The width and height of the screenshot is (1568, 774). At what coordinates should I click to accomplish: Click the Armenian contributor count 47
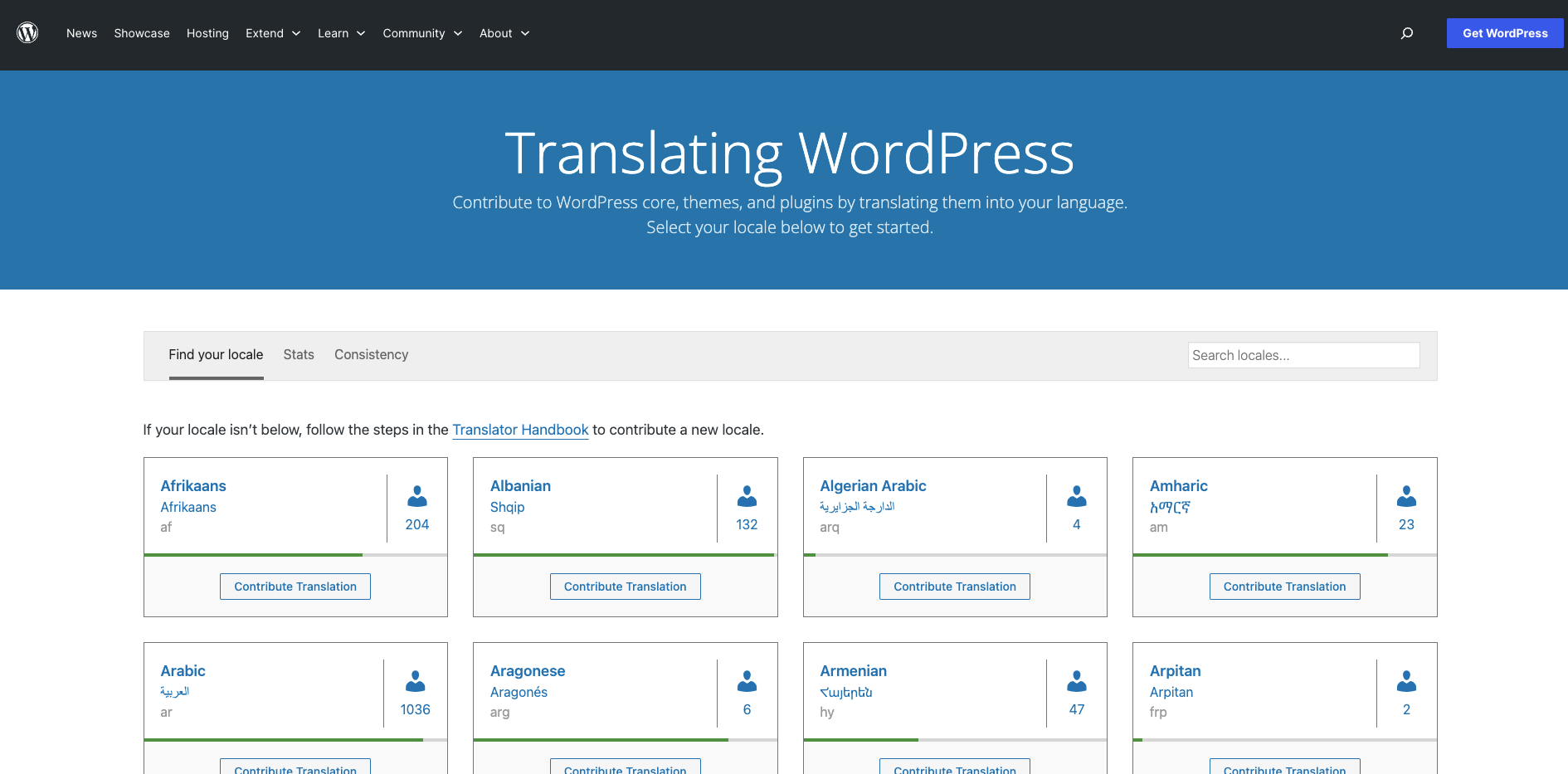pyautogui.click(x=1077, y=709)
